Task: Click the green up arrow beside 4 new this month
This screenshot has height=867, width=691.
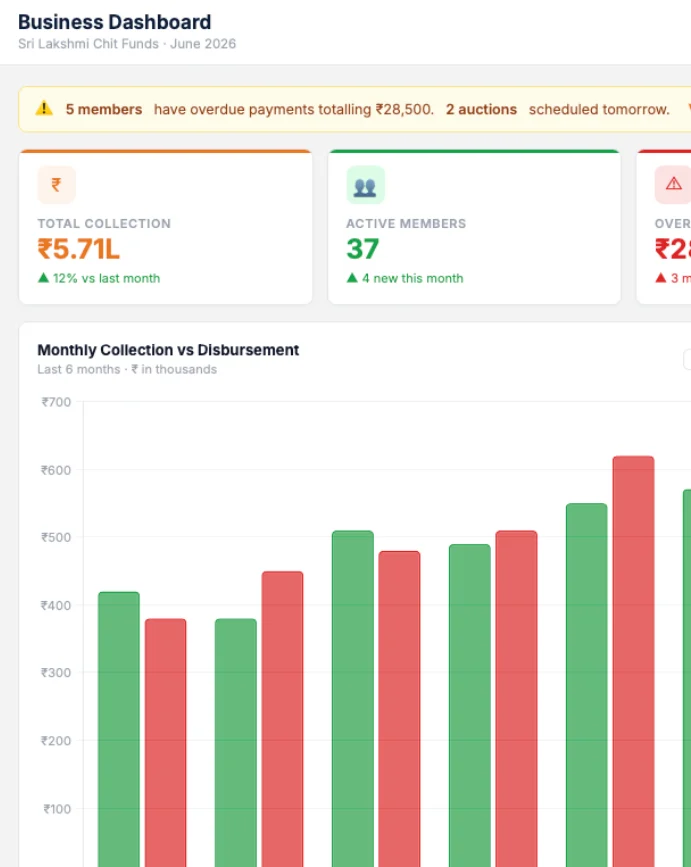Action: 352,278
